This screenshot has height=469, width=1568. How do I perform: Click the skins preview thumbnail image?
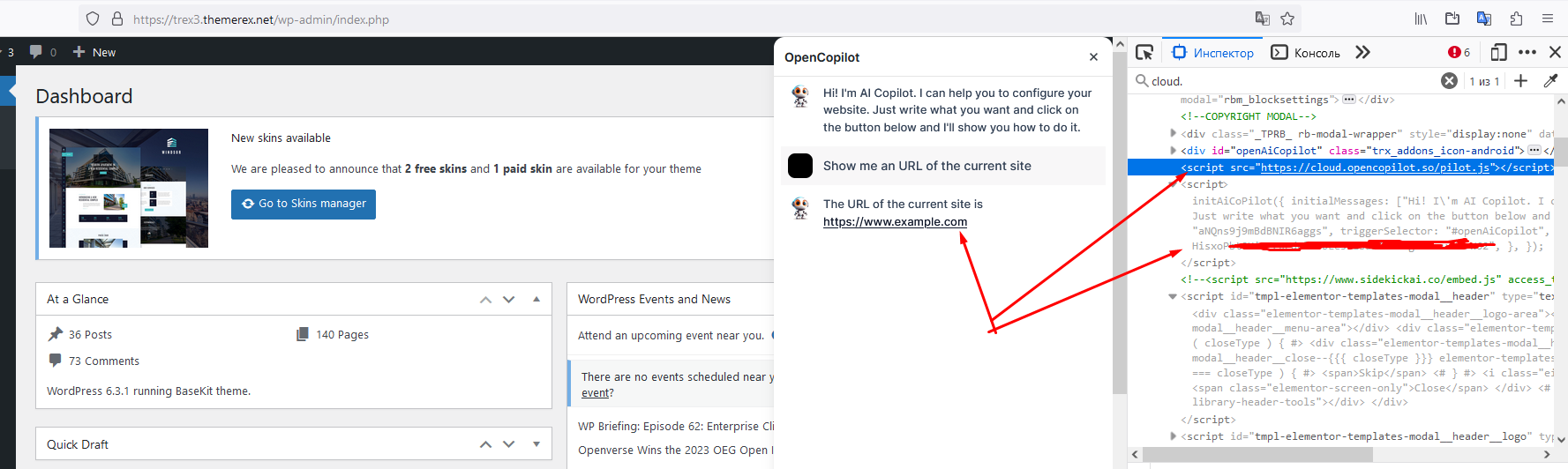(129, 188)
